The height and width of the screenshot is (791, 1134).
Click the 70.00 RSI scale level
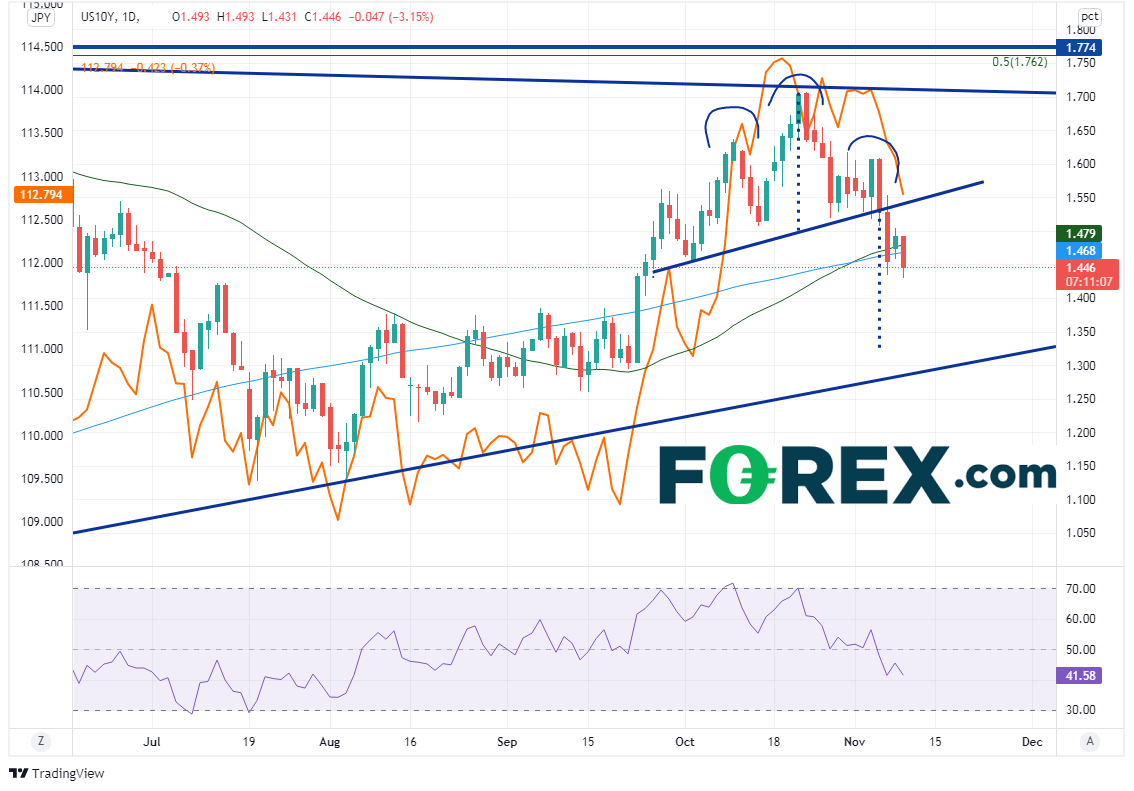pyautogui.click(x=1078, y=588)
